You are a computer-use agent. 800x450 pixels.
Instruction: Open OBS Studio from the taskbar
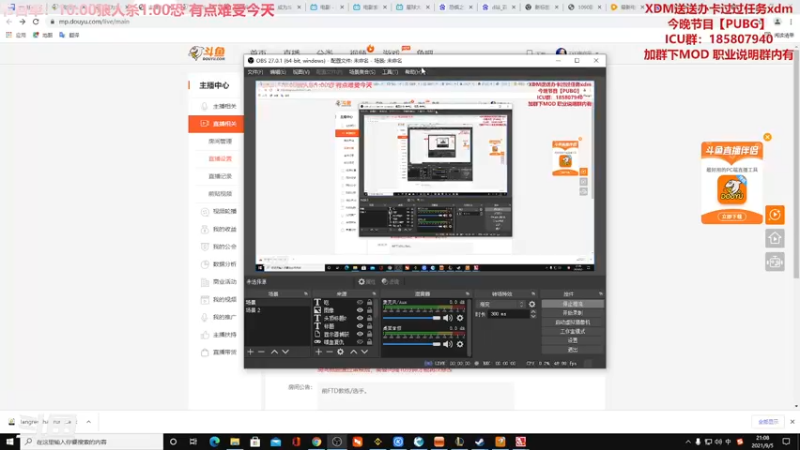click(x=337, y=441)
